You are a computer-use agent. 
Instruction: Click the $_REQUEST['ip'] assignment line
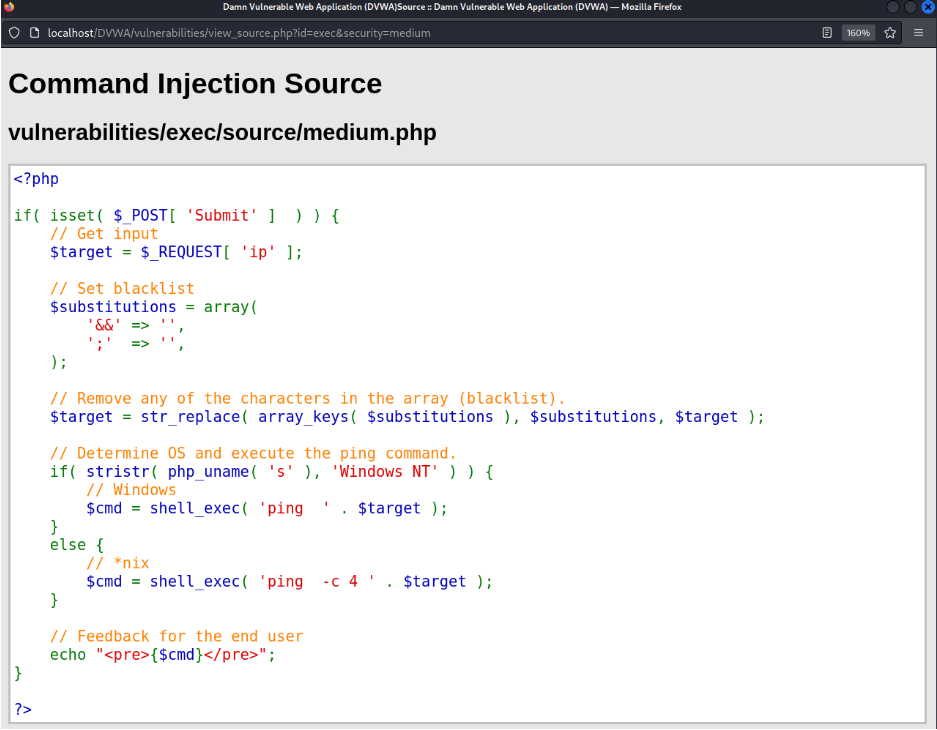pos(176,252)
